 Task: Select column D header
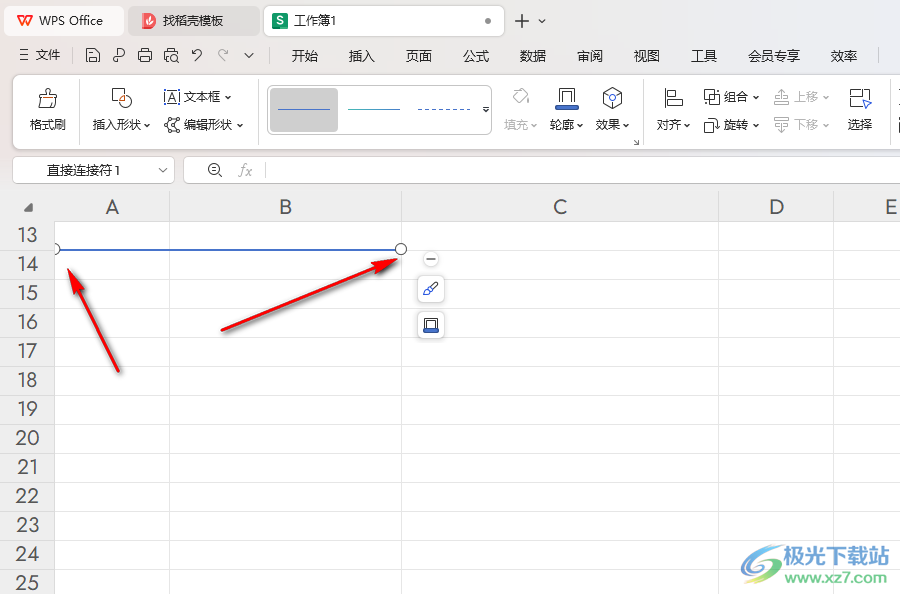pyautogui.click(x=776, y=207)
